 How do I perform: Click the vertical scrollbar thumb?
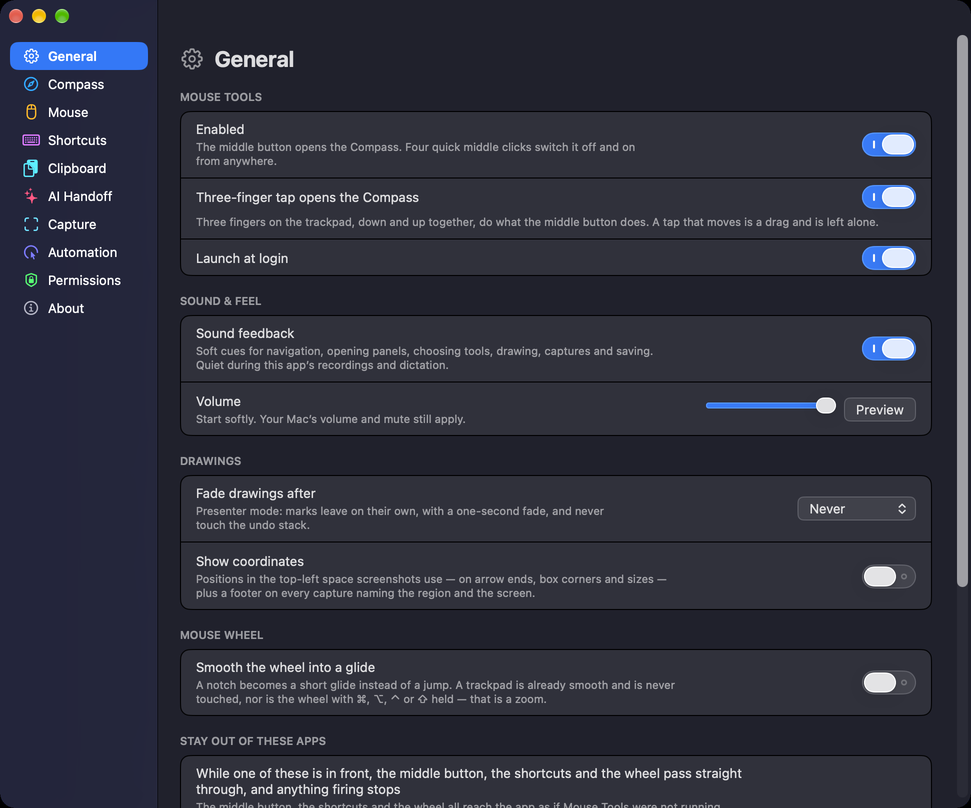click(x=962, y=311)
